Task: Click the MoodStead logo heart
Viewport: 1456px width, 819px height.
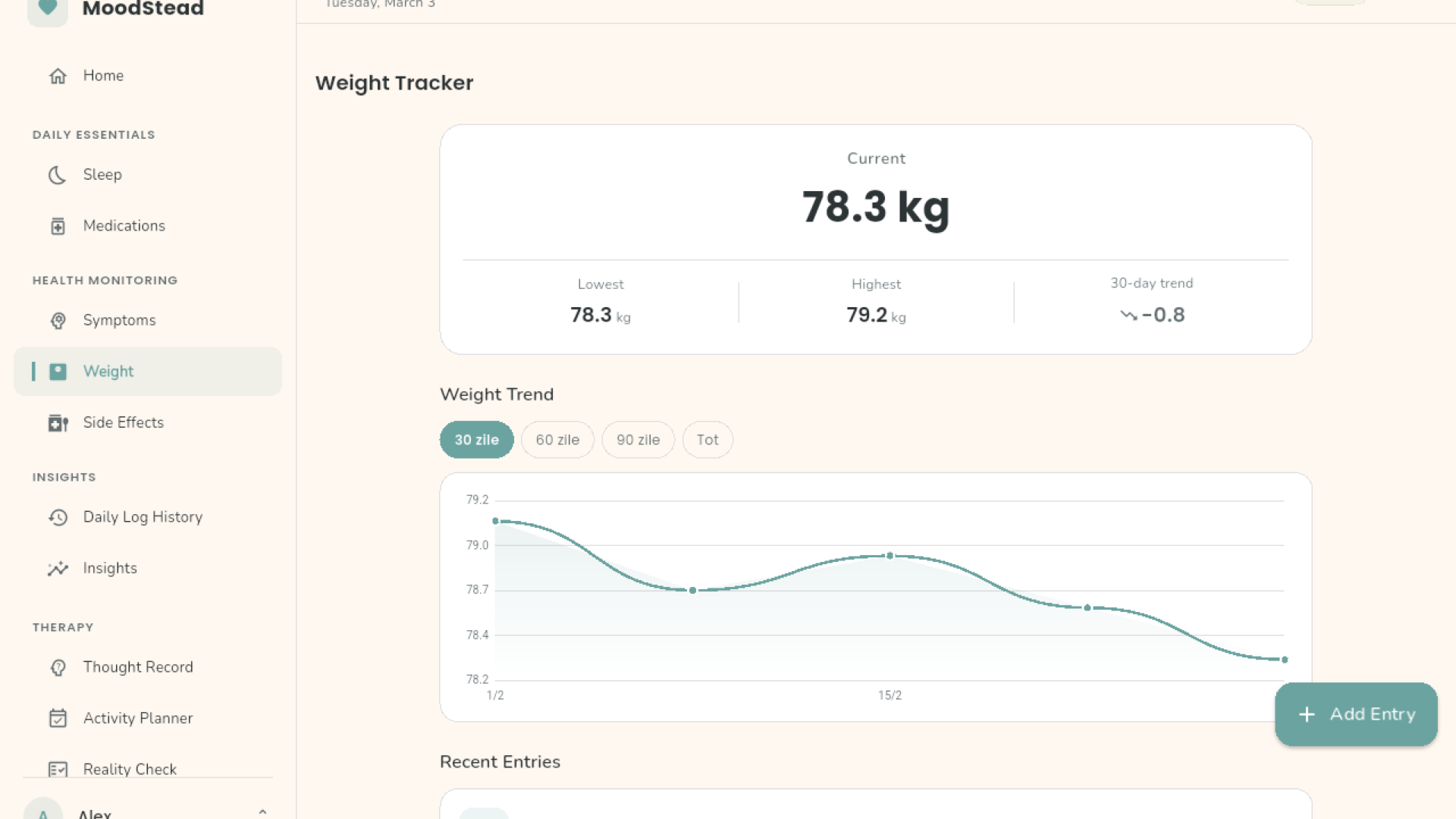Action: tap(48, 8)
